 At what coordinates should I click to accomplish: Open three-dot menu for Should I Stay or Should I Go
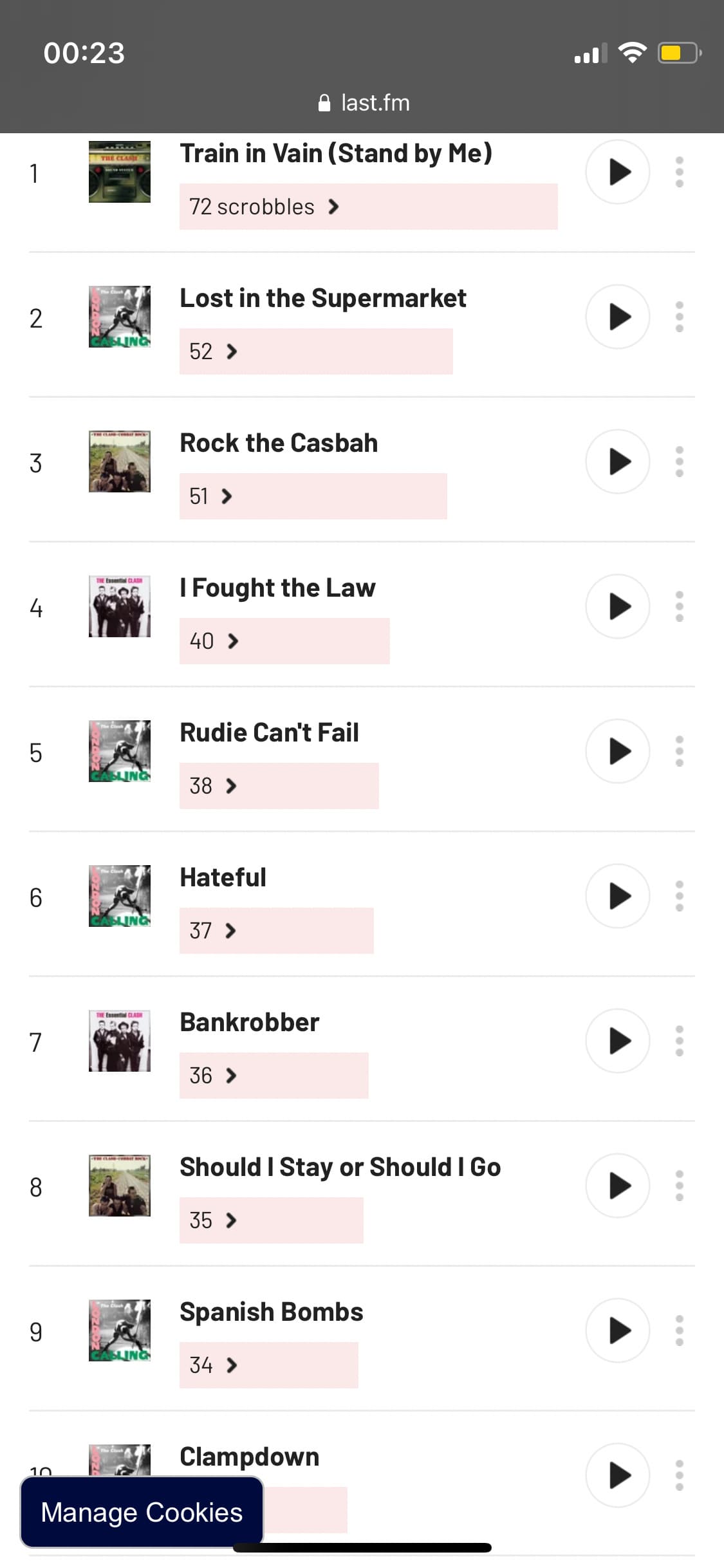coord(679,1186)
